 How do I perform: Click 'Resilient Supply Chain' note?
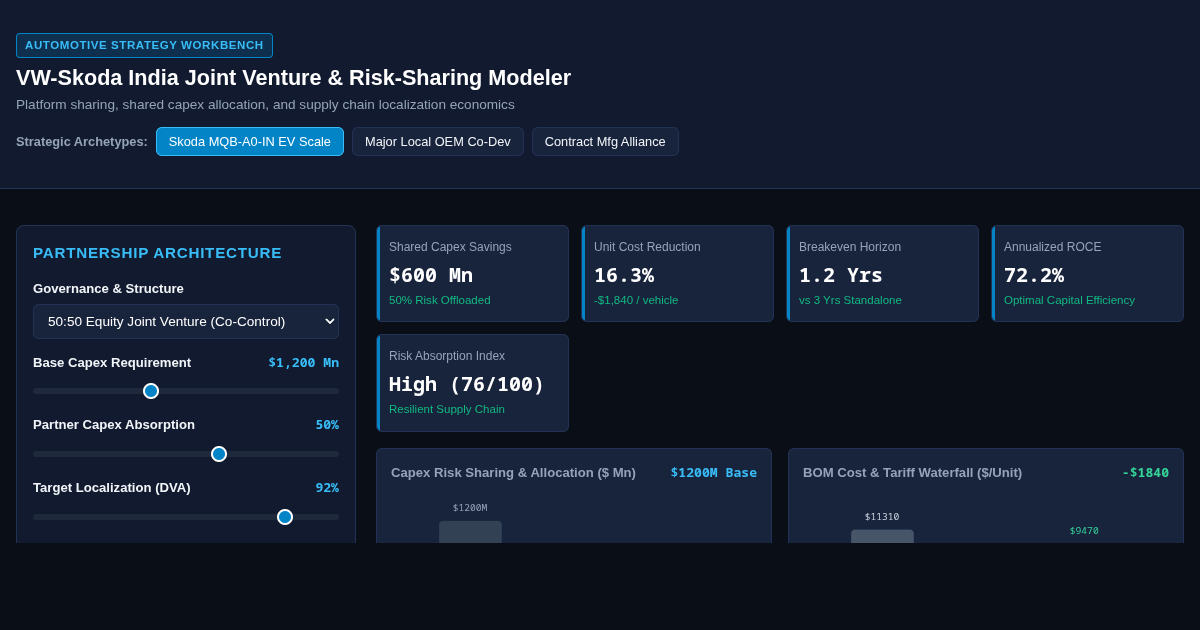(447, 409)
